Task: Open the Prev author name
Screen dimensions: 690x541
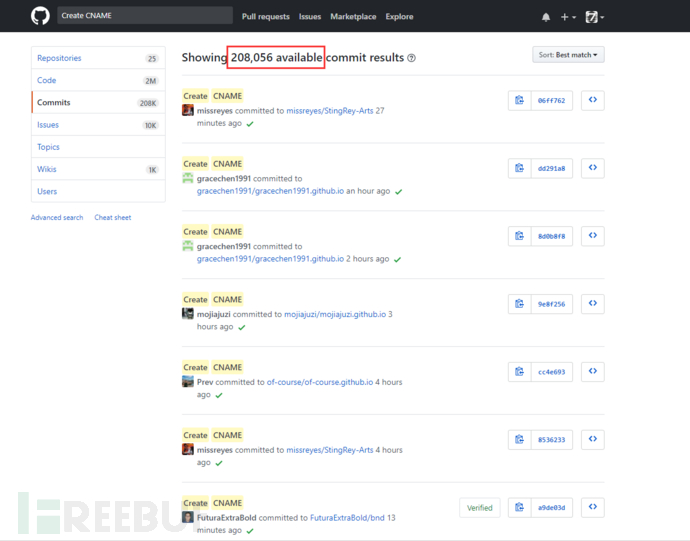Action: (205, 382)
